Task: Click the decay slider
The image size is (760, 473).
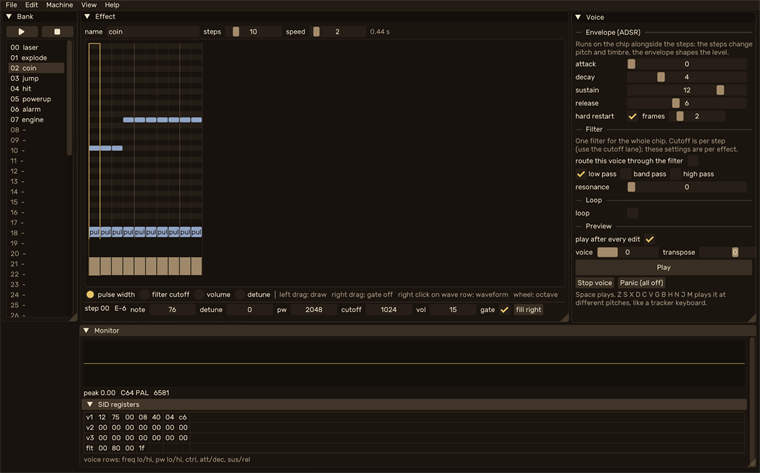Action: point(686,77)
